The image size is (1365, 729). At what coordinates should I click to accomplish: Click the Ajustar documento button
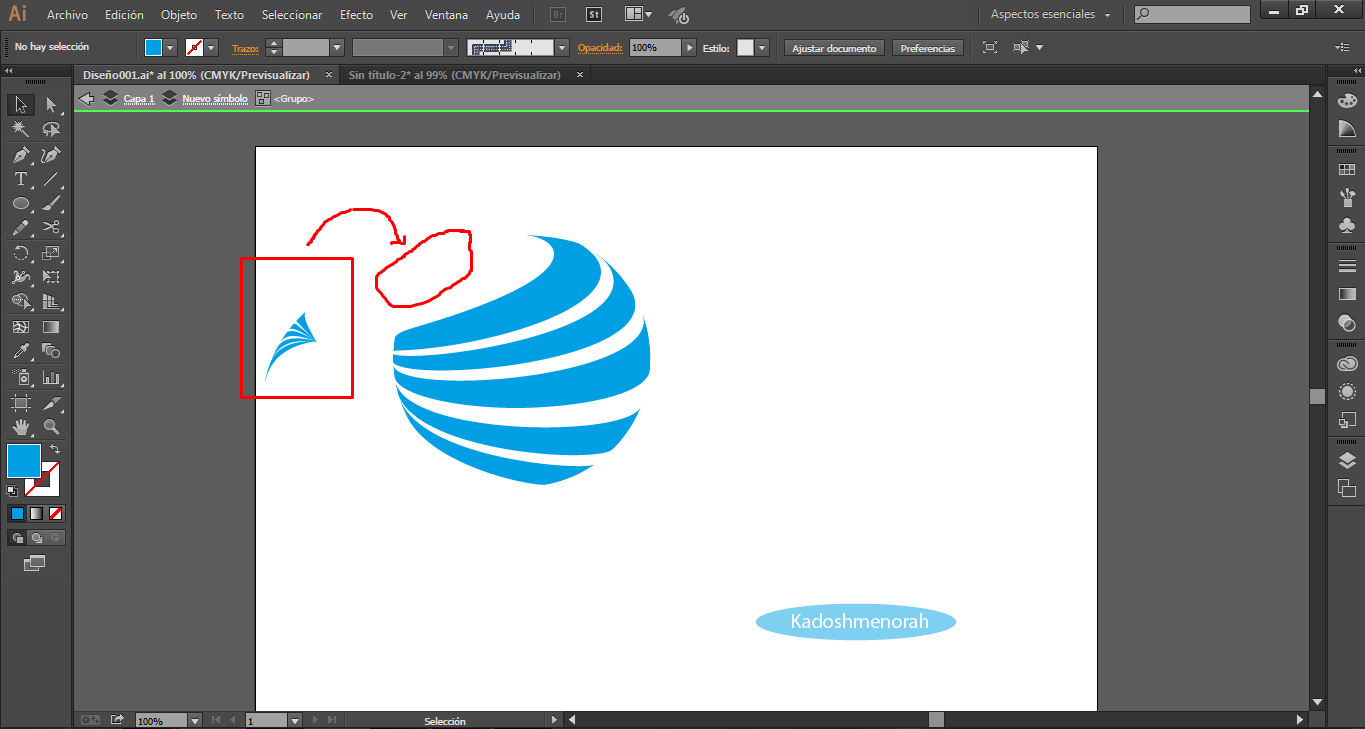(x=834, y=48)
